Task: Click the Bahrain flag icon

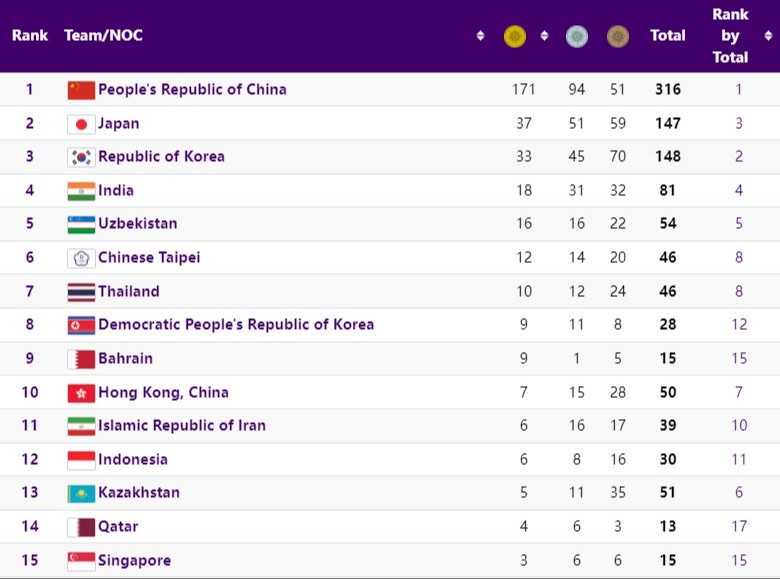Action: 81,359
